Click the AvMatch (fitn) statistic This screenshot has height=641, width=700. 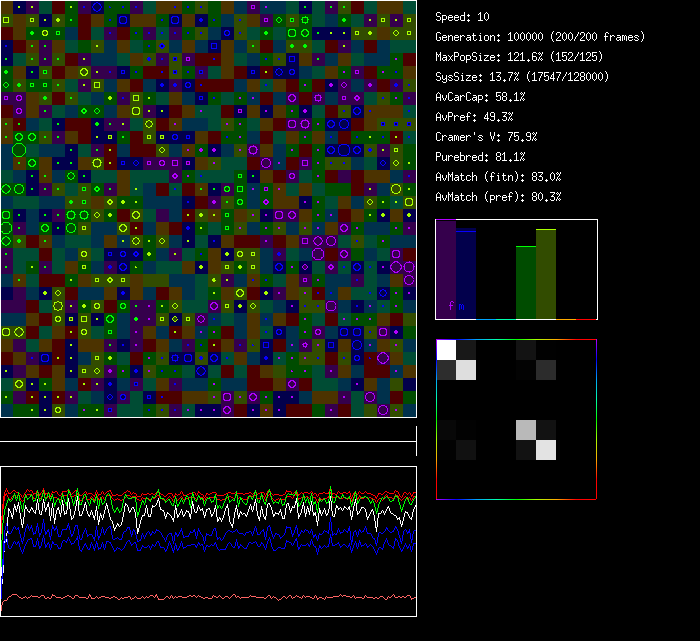click(498, 177)
